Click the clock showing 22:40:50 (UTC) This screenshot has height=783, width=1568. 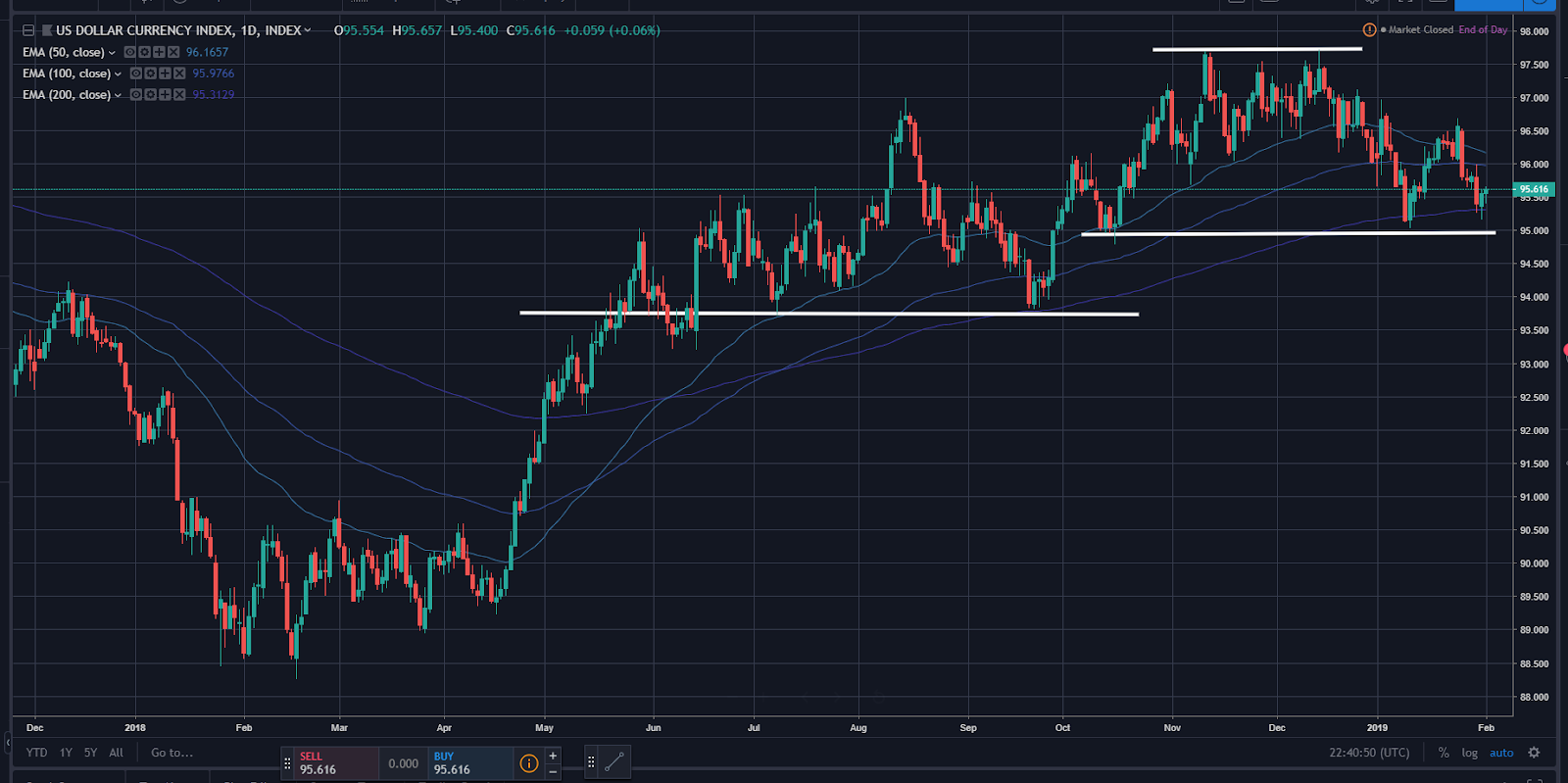point(1369,753)
